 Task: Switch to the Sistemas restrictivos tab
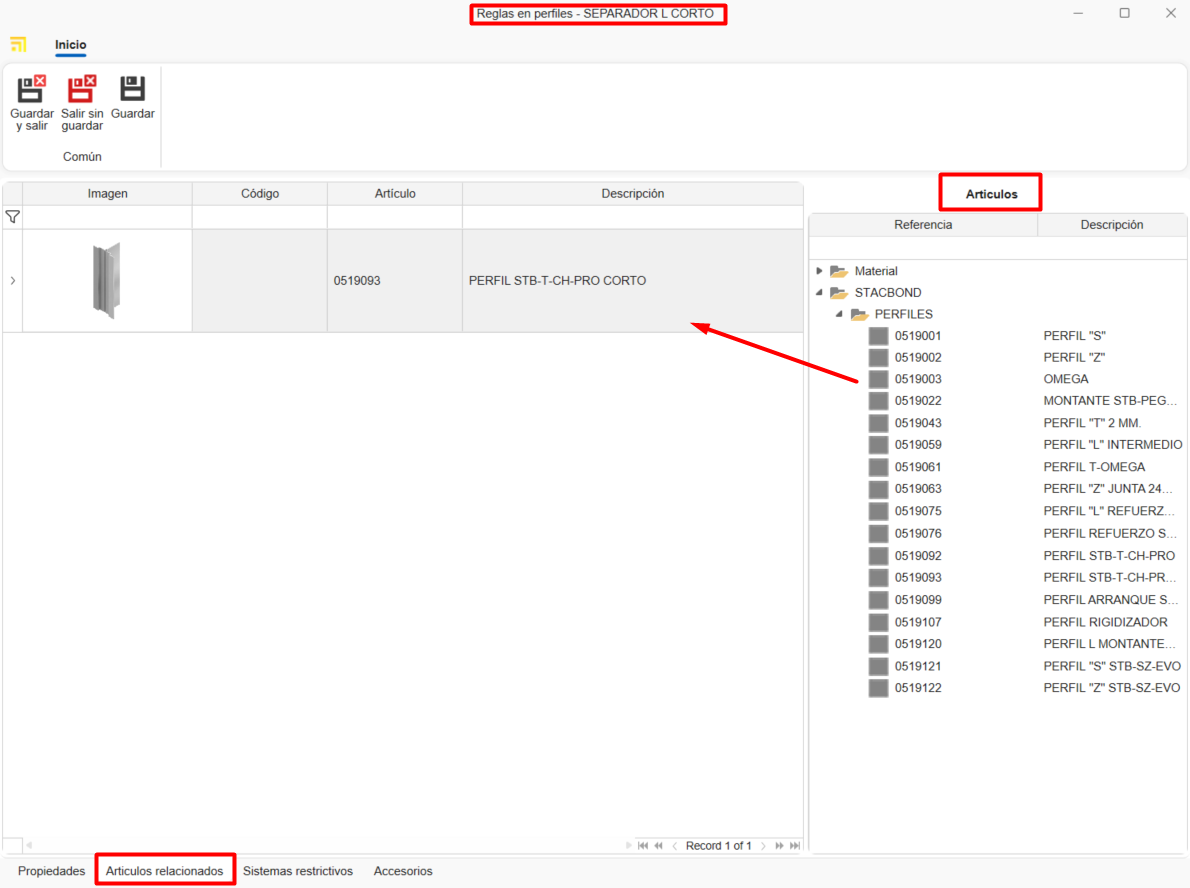[x=298, y=871]
